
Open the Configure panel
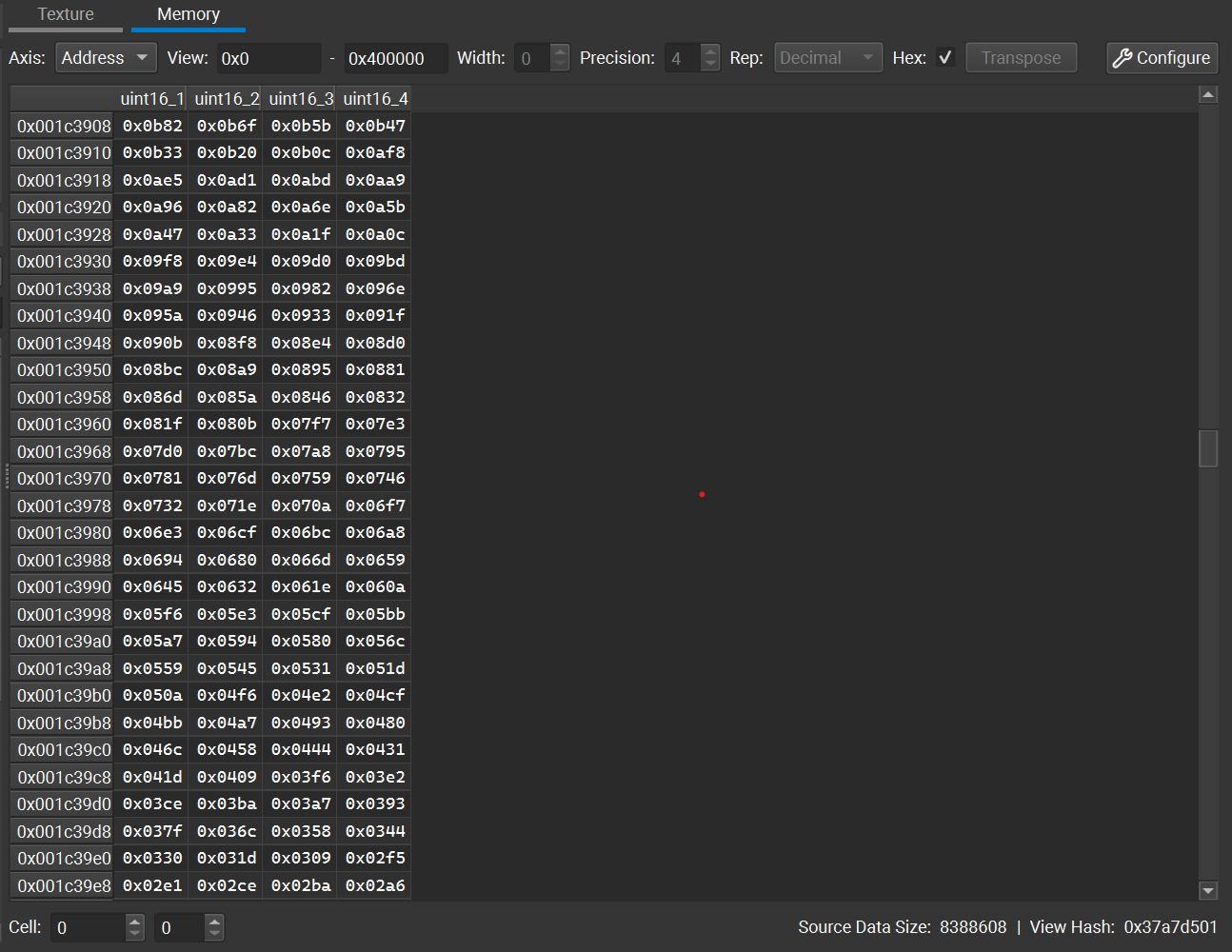[1162, 57]
